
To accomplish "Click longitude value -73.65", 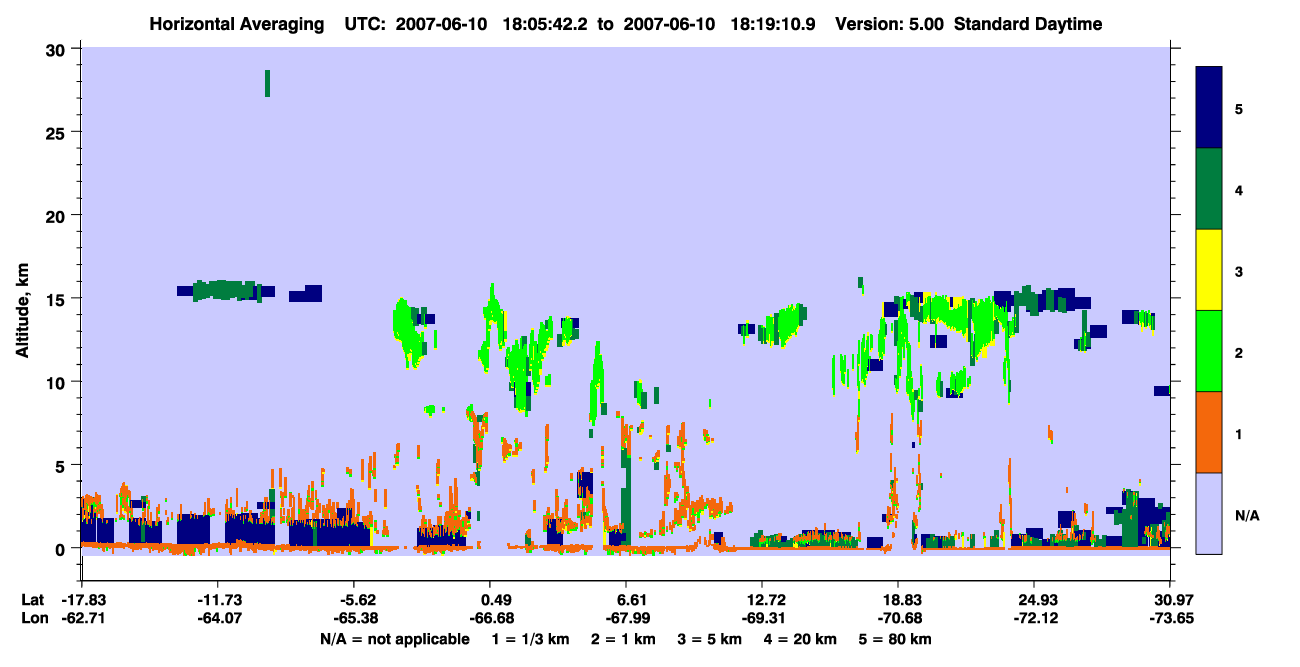I will pos(1170,618).
